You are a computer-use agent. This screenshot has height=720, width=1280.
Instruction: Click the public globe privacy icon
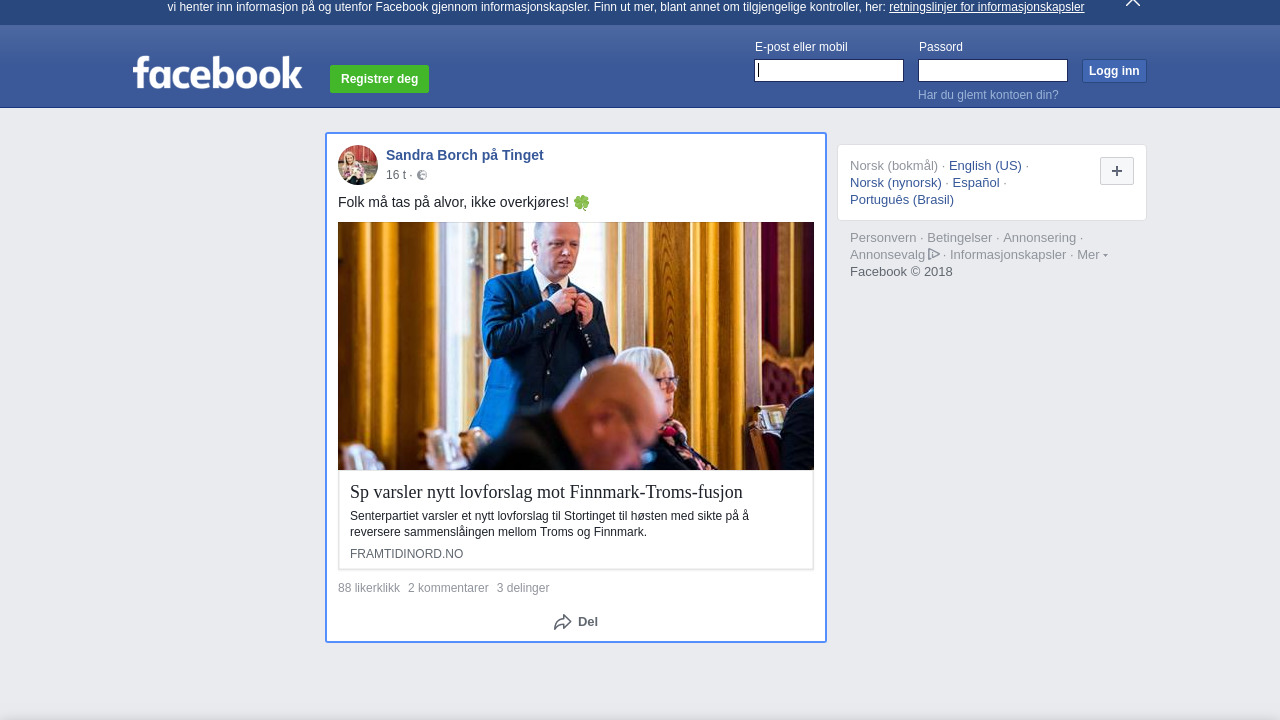422,175
